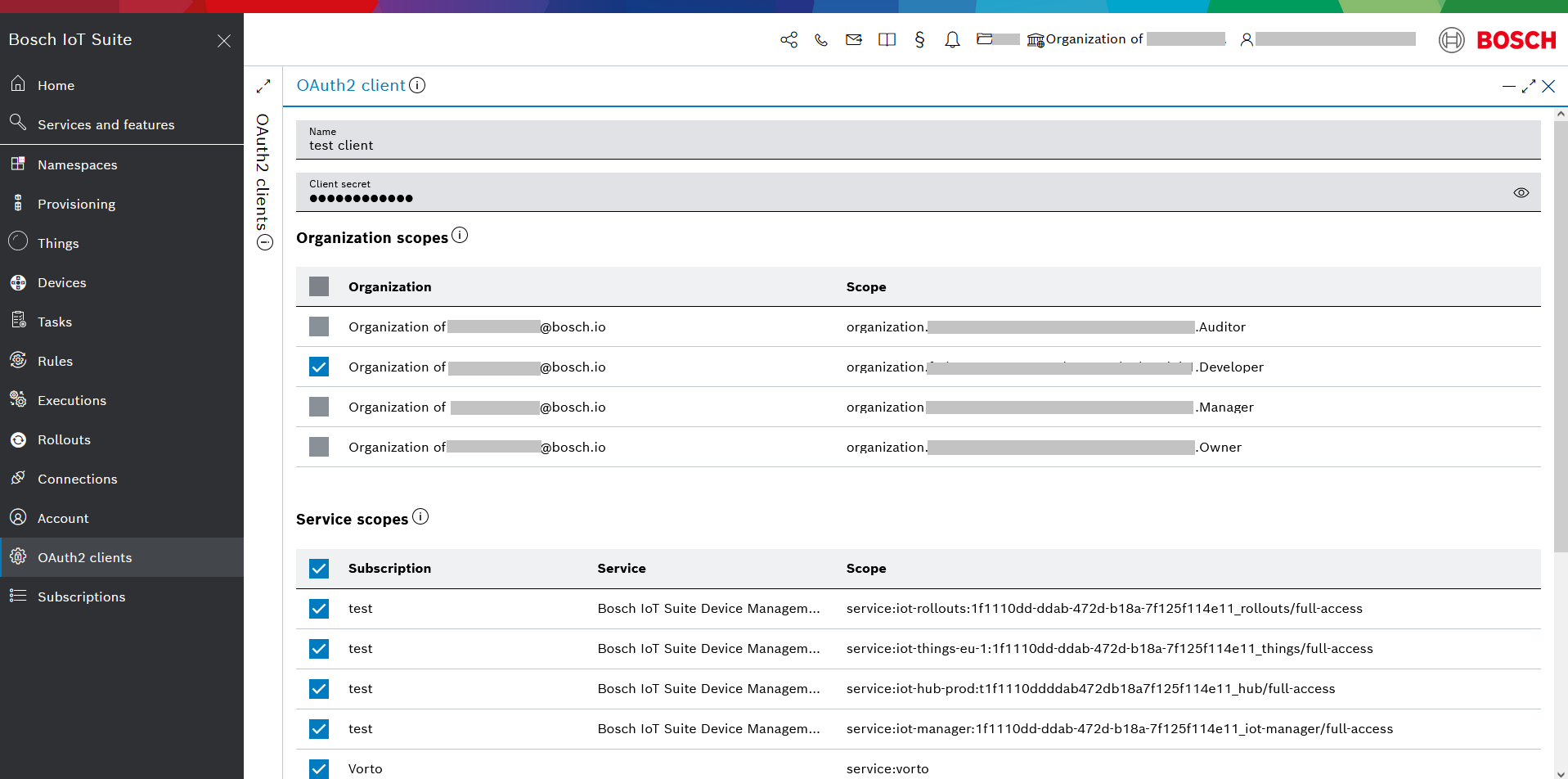Open Home in the sidebar
The image size is (1568, 779).
(122, 85)
